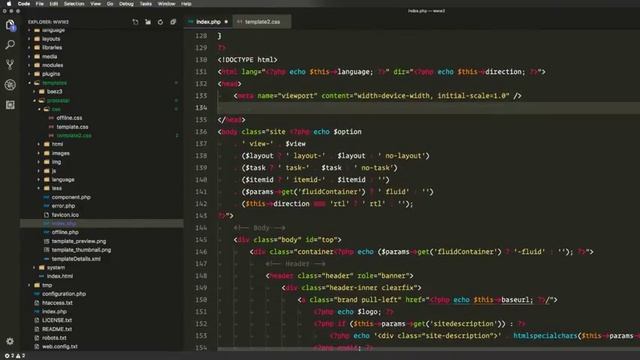Expand the images folder

(60, 153)
